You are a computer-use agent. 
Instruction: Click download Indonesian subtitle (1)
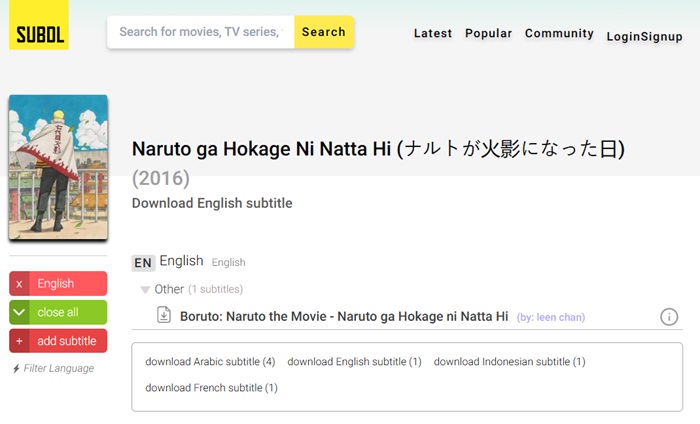pyautogui.click(x=509, y=362)
